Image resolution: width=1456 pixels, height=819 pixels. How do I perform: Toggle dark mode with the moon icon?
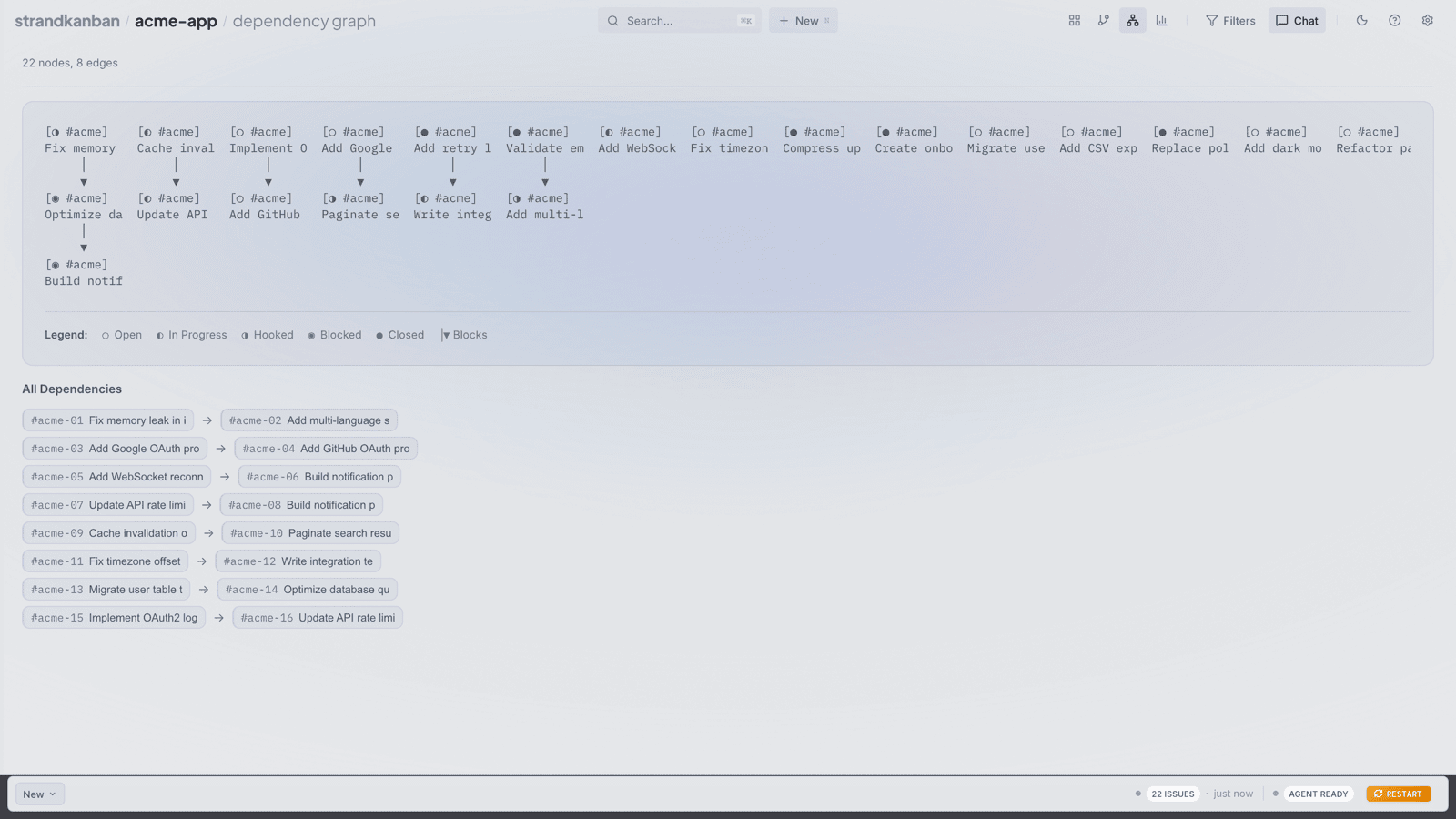[x=1361, y=21]
